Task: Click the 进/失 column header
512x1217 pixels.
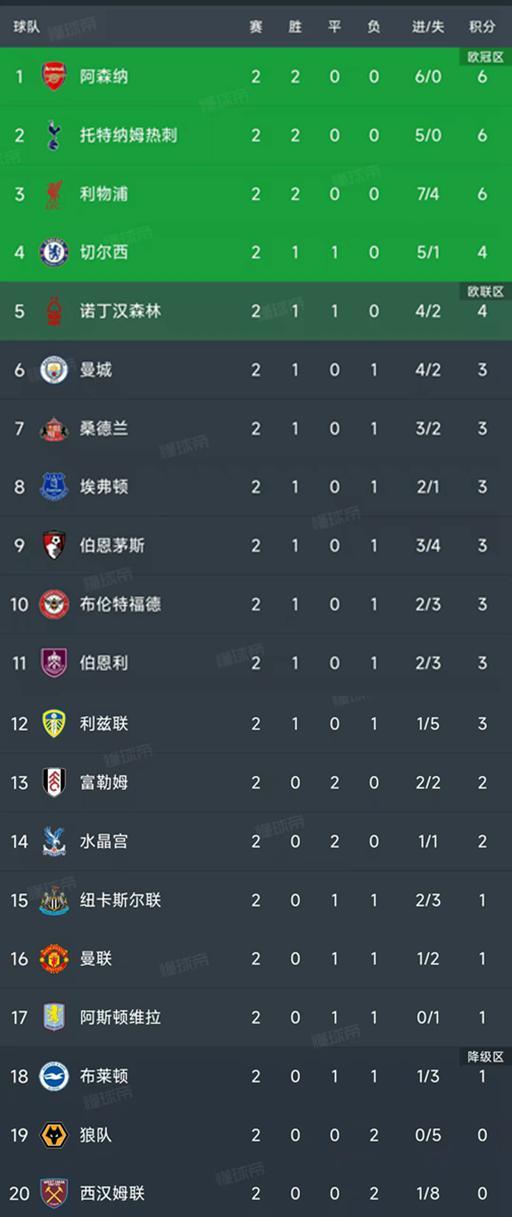Action: (x=428, y=27)
